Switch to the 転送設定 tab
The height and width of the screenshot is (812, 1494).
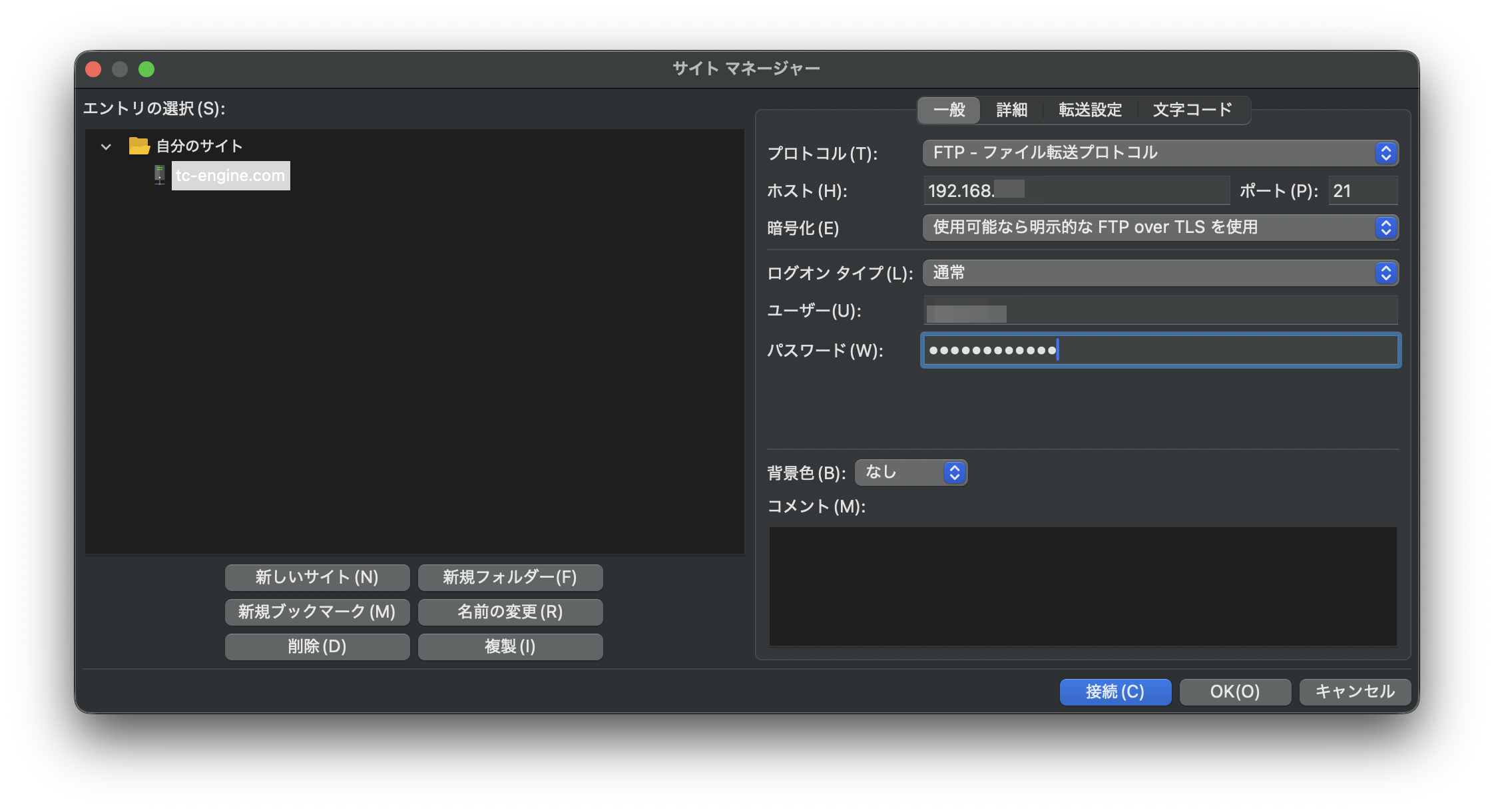(1090, 110)
